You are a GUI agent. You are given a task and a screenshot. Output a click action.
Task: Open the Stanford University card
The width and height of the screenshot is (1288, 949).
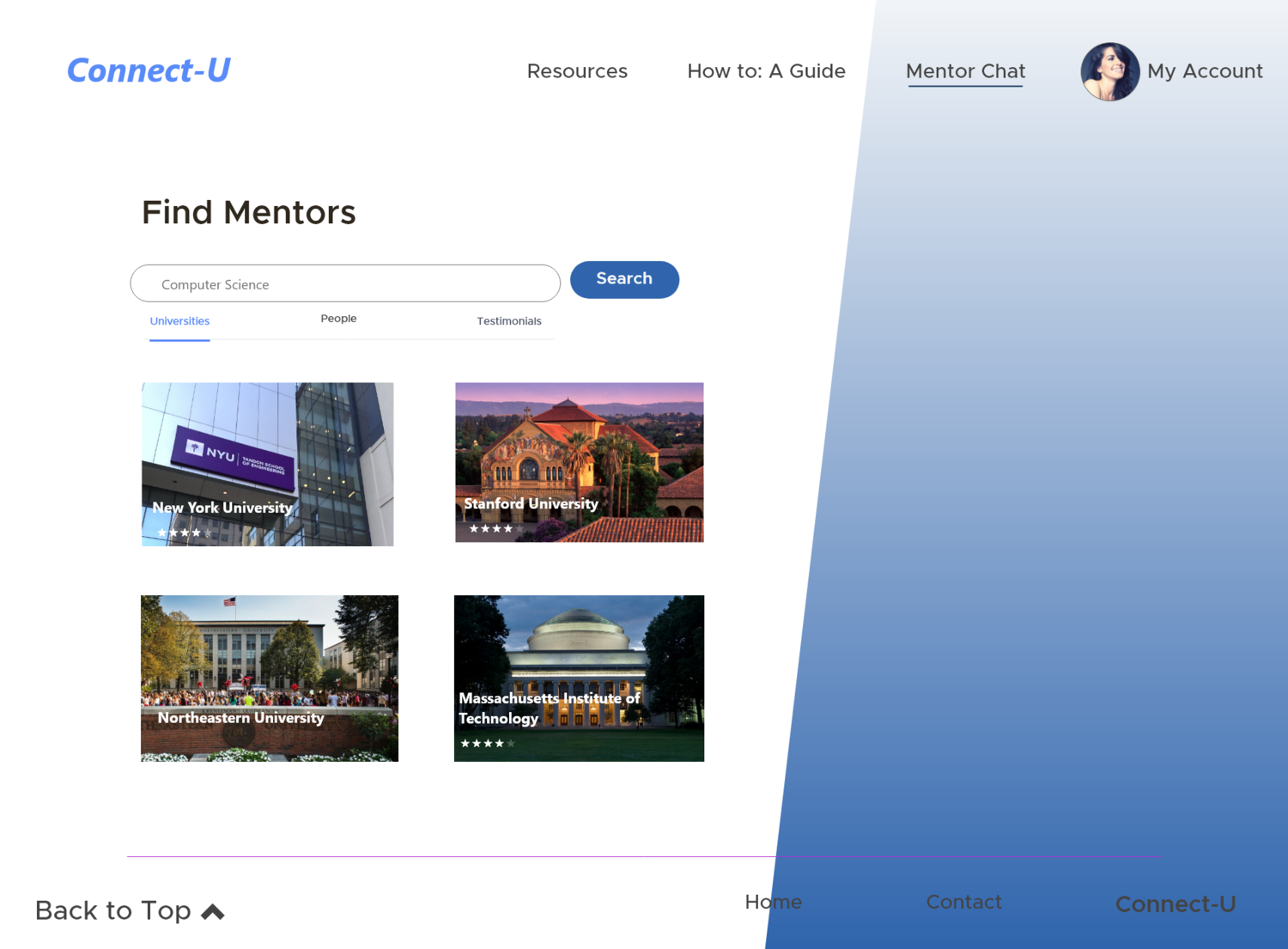coord(579,462)
